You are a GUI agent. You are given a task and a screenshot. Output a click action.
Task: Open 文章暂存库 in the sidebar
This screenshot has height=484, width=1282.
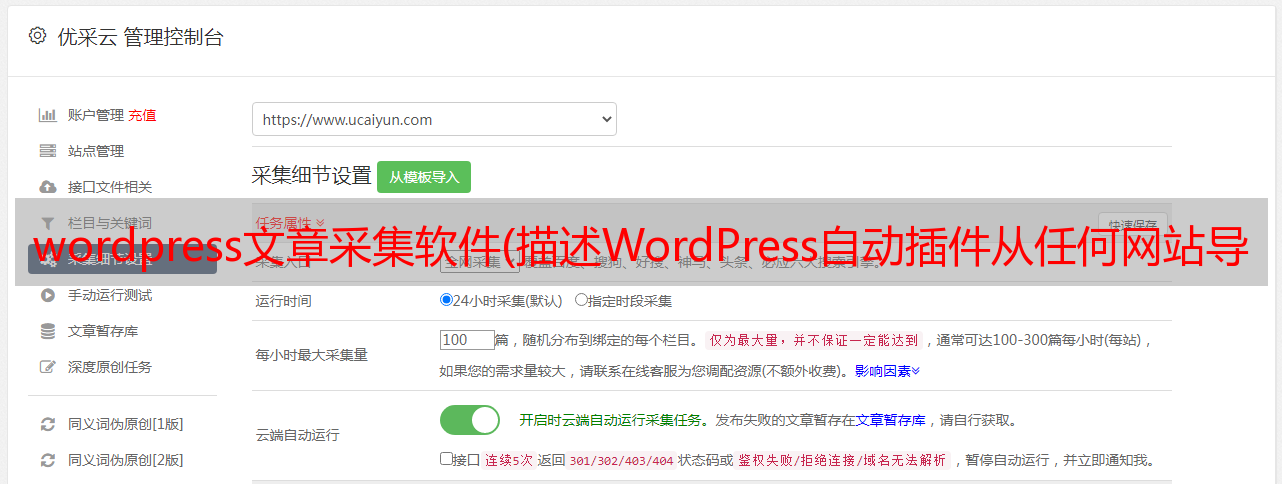[103, 331]
